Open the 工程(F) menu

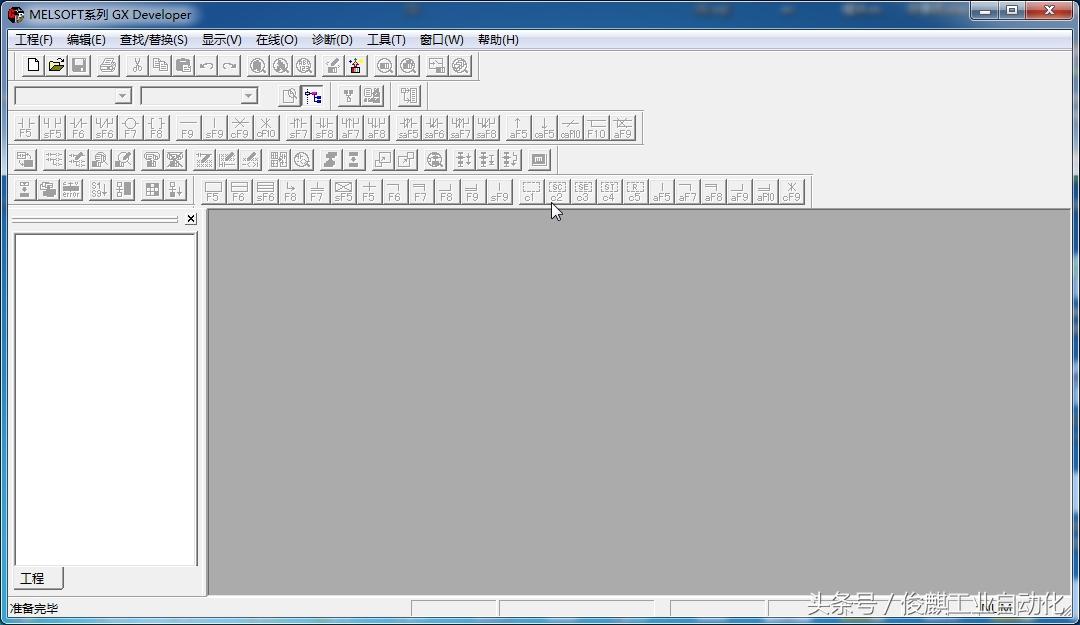click(34, 40)
